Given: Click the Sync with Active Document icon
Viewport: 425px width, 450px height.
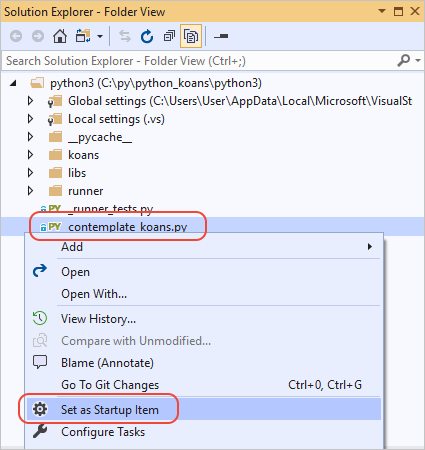Looking at the screenshot, I should 125,36.
